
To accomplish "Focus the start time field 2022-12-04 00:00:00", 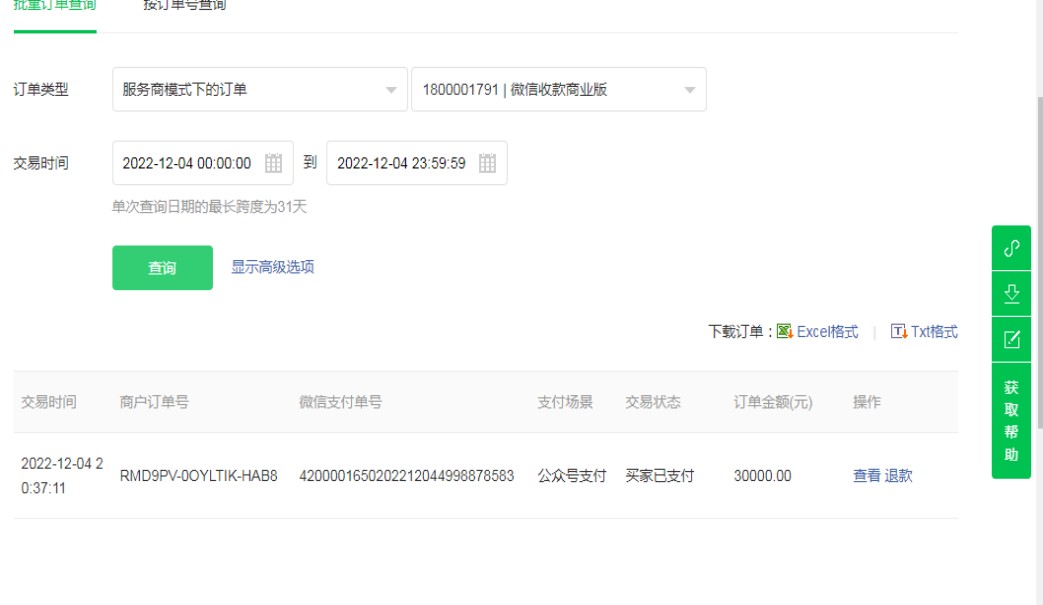I will [188, 163].
